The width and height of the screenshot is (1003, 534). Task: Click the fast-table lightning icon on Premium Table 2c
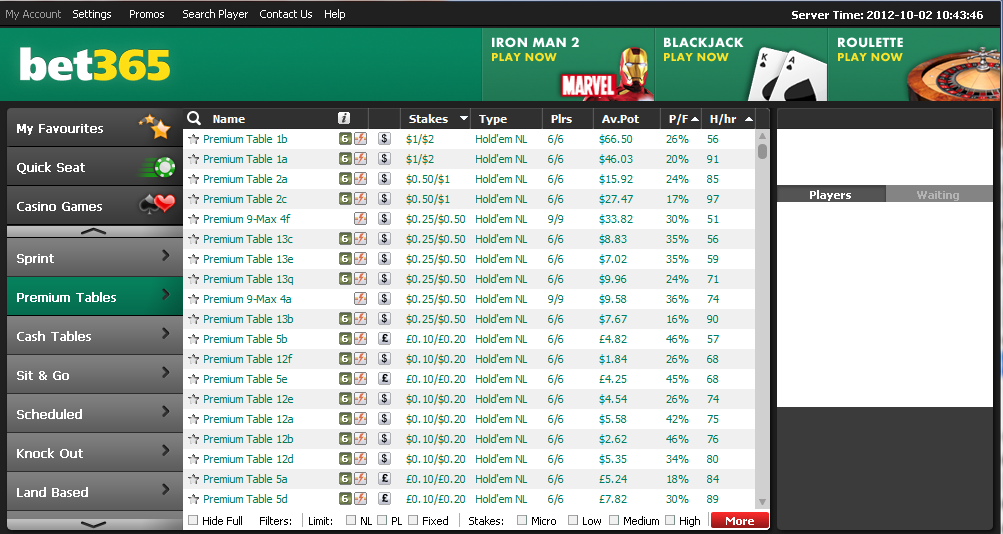click(361, 199)
